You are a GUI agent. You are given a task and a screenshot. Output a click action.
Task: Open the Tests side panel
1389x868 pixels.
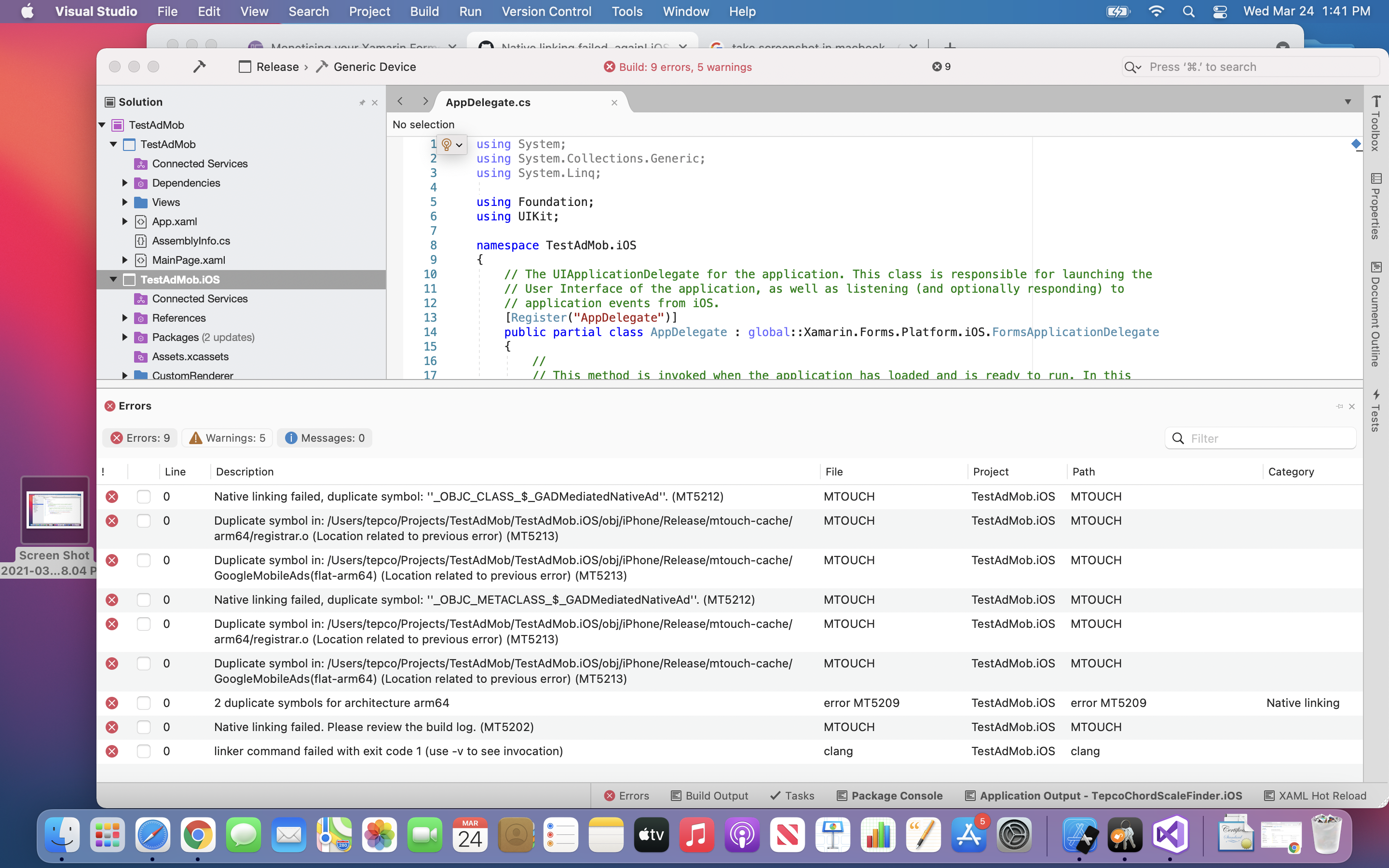point(1376,410)
